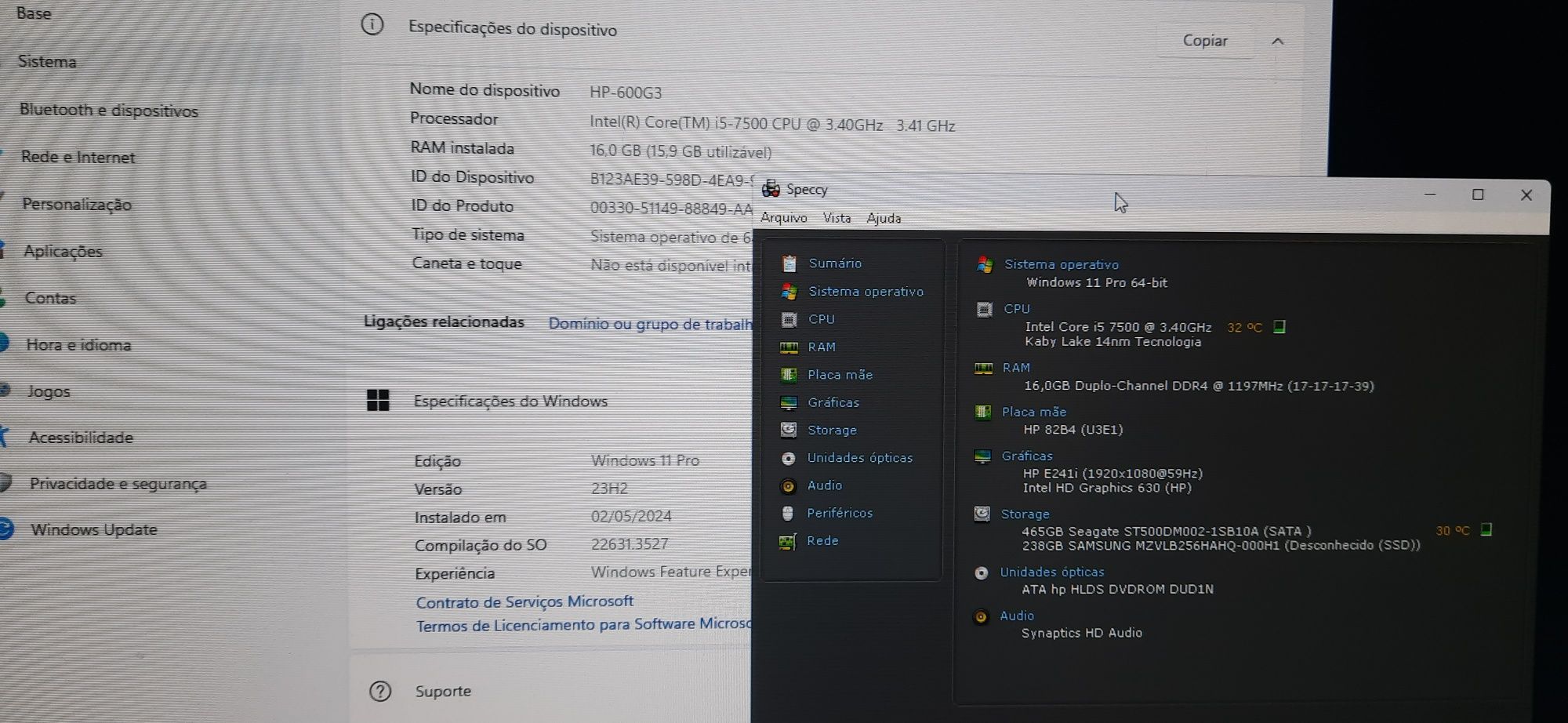Click the processor value Intel Core i5-7500

pyautogui.click(x=772, y=125)
